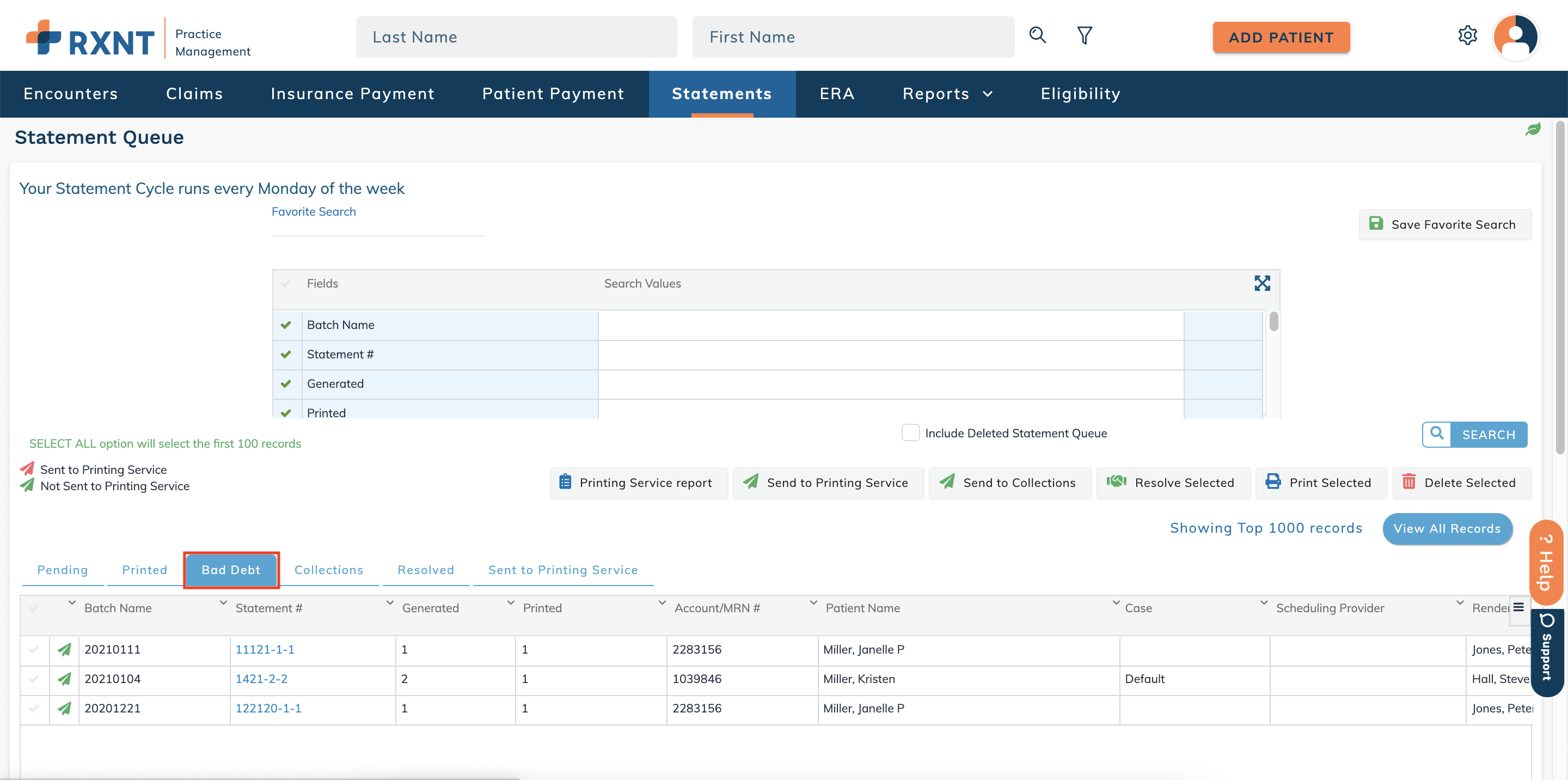Viewport: 1568px width, 780px height.
Task: Click Resolve Selected button
Action: pos(1173,483)
